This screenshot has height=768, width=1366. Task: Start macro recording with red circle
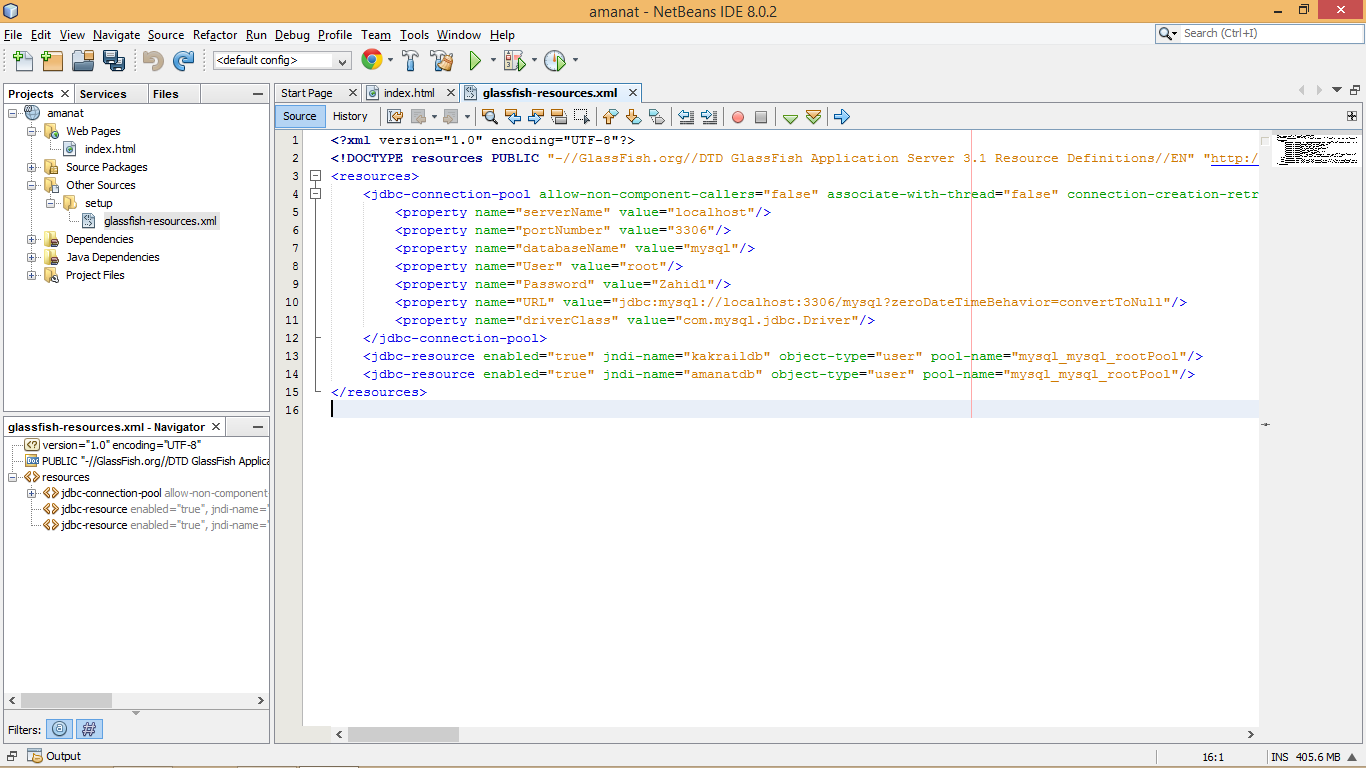738,117
